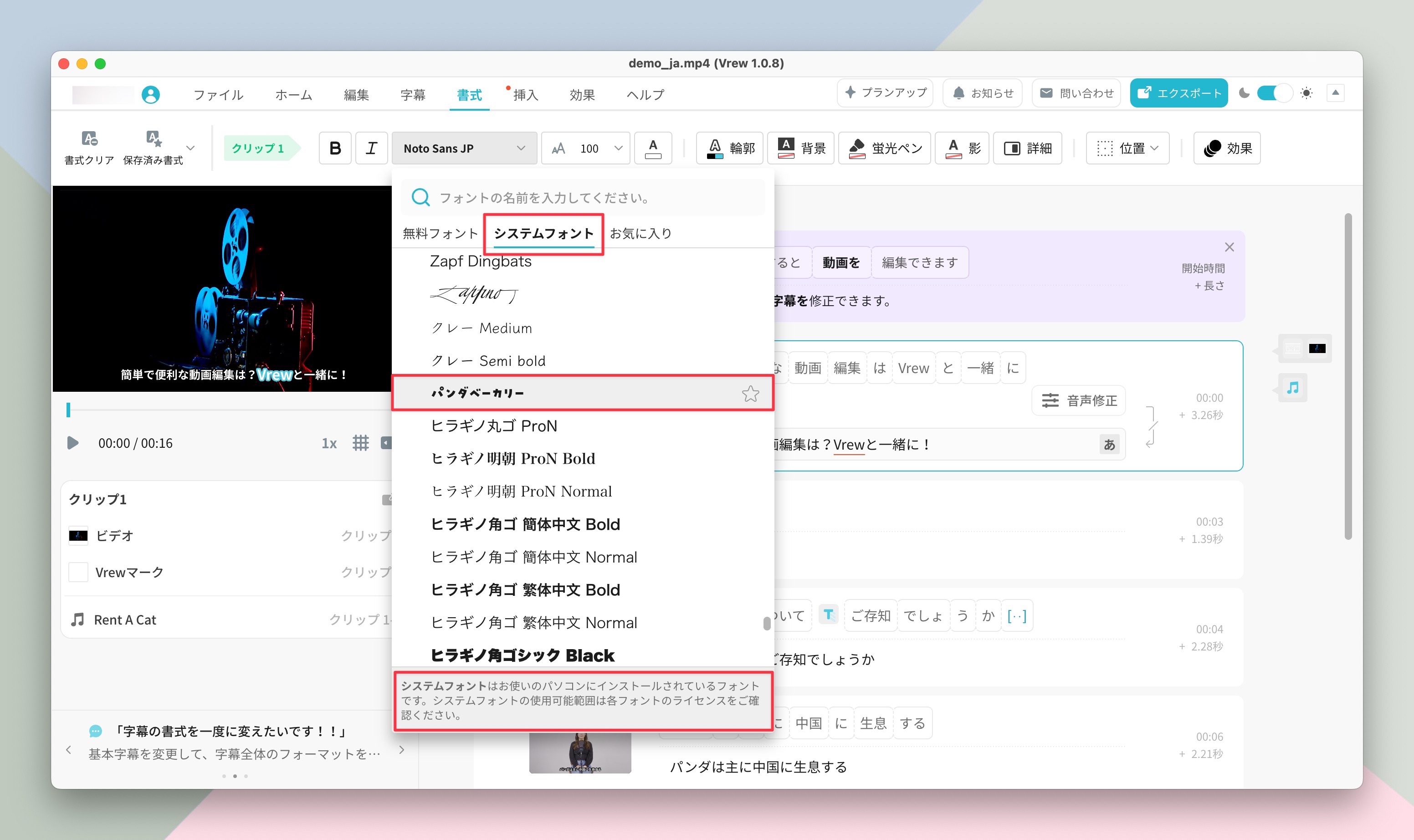Viewport: 1414px width, 840px height.
Task: Click the user account avatar icon
Action: 151,94
